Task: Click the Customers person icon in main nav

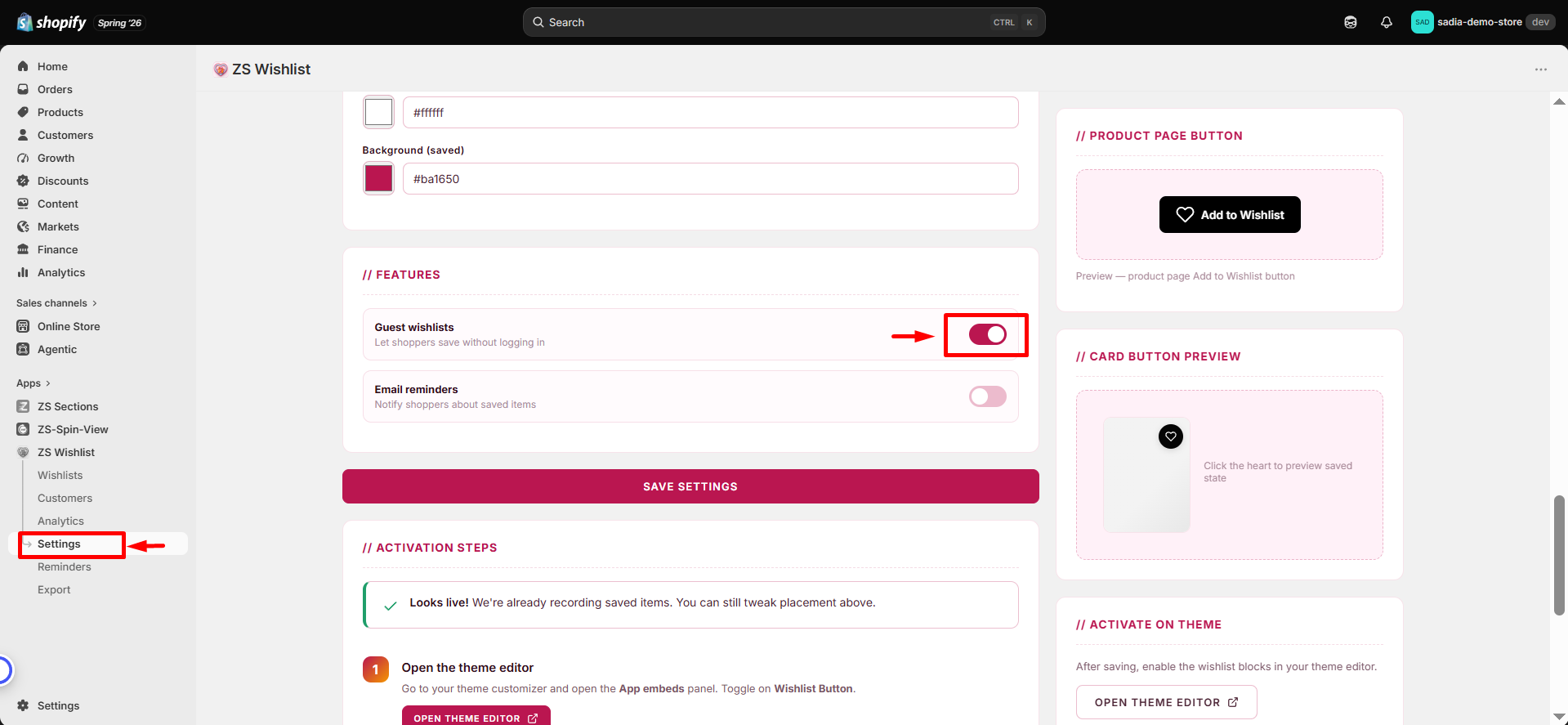Action: (23, 135)
